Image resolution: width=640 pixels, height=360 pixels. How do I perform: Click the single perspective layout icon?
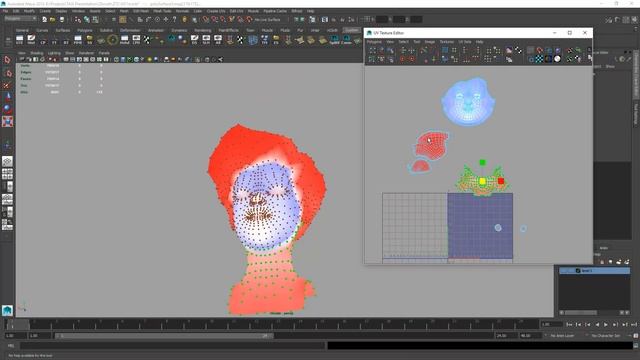click(x=7, y=161)
